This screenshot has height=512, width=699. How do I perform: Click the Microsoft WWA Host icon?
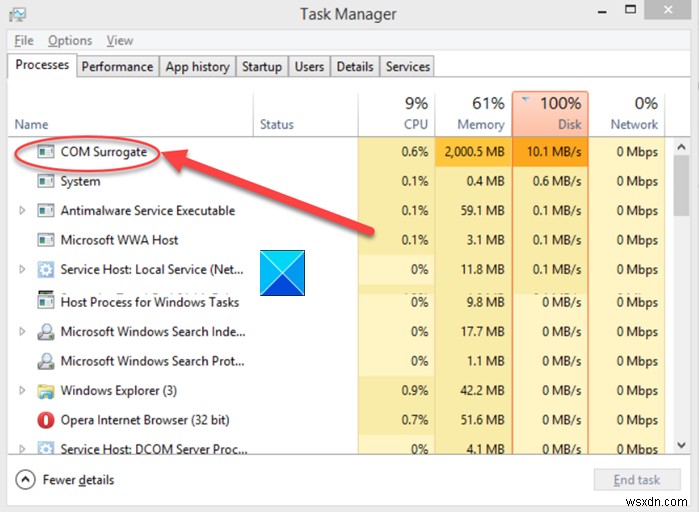pos(45,240)
